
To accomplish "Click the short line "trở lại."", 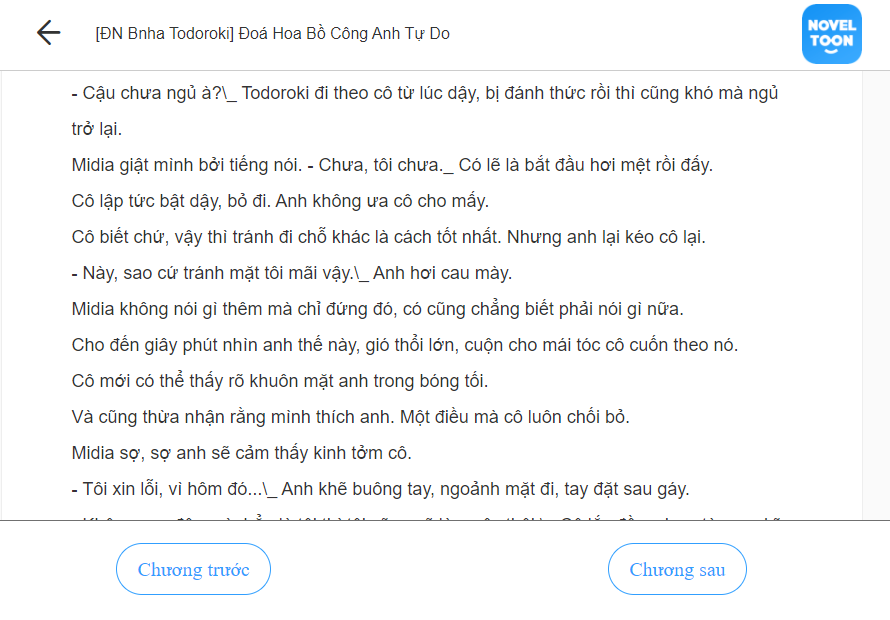I will pyautogui.click(x=96, y=129).
